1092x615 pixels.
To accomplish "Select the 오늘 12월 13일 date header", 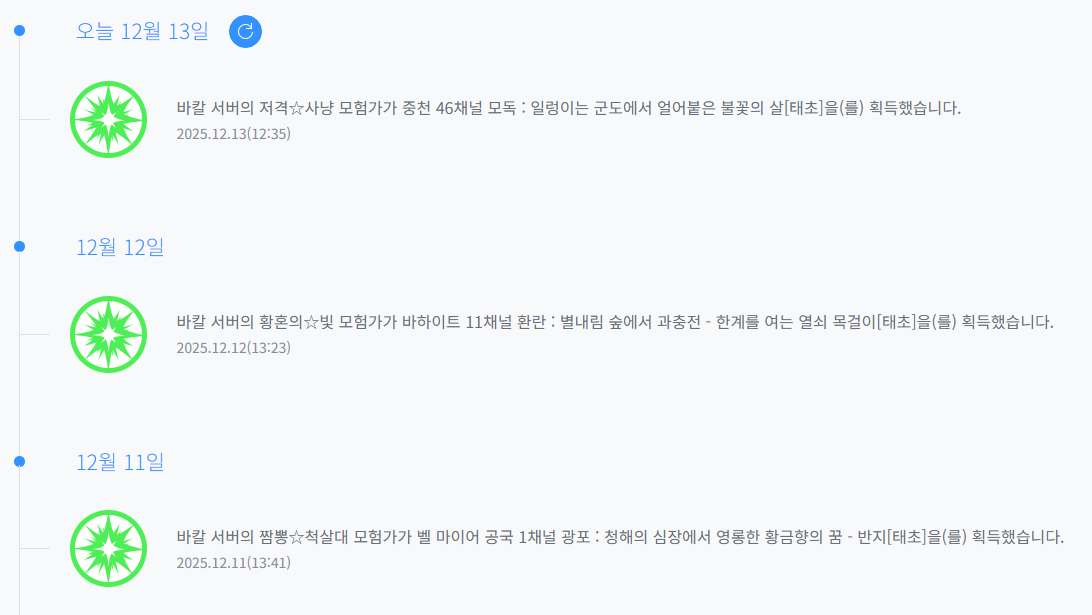I will tap(142, 31).
